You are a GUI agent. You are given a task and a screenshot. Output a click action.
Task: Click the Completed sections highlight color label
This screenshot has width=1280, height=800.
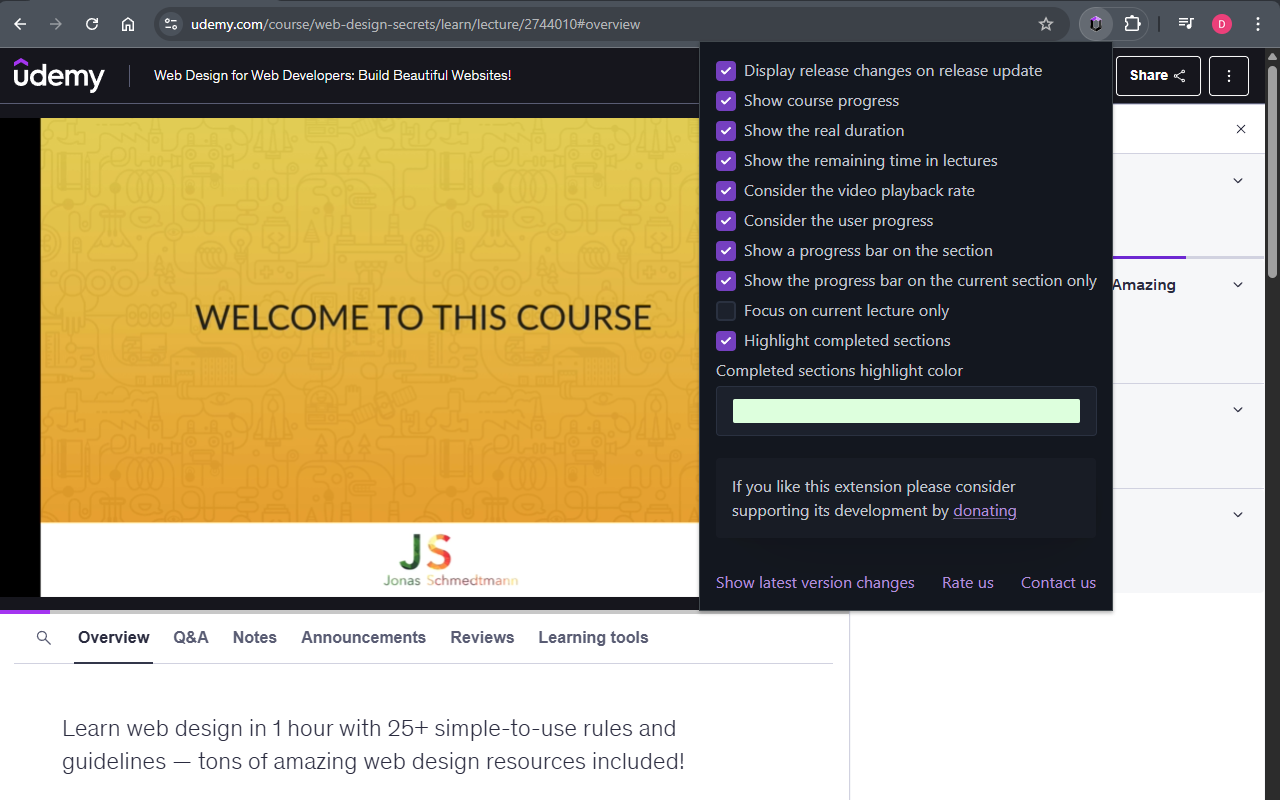tap(839, 371)
